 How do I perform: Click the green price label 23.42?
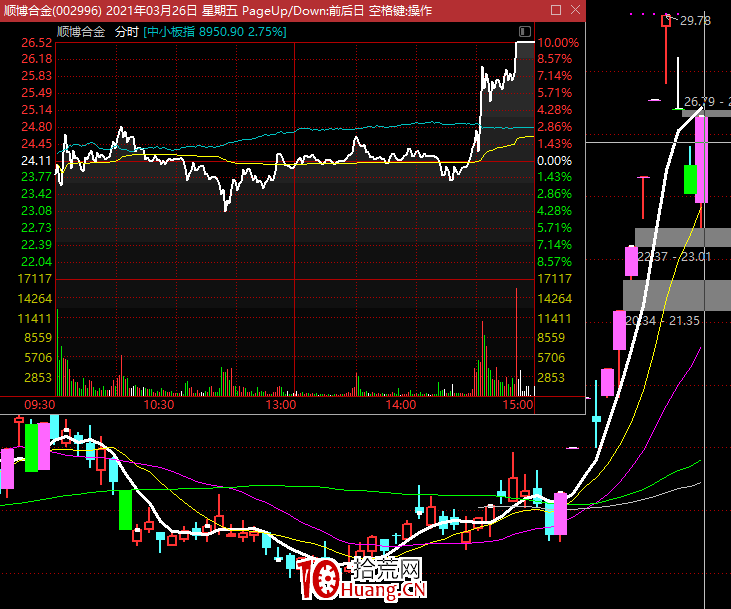click(x=36, y=194)
